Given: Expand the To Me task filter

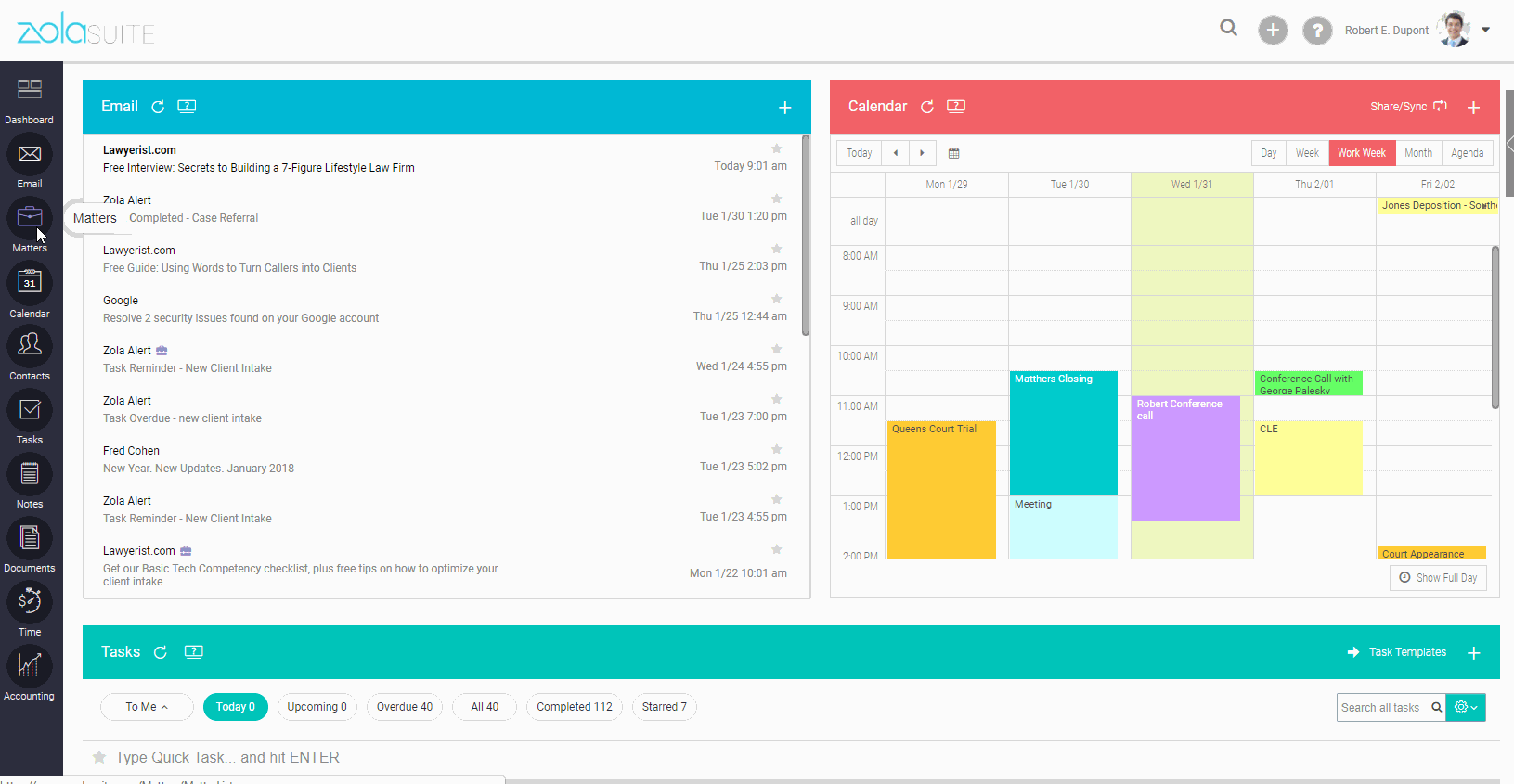Looking at the screenshot, I should (x=147, y=707).
